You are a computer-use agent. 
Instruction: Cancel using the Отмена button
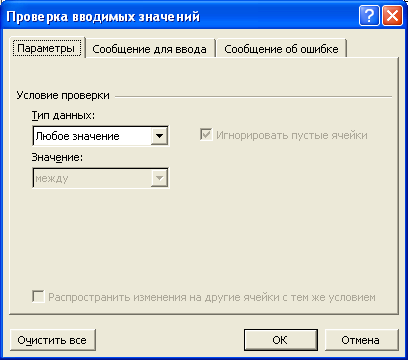[x=361, y=340]
